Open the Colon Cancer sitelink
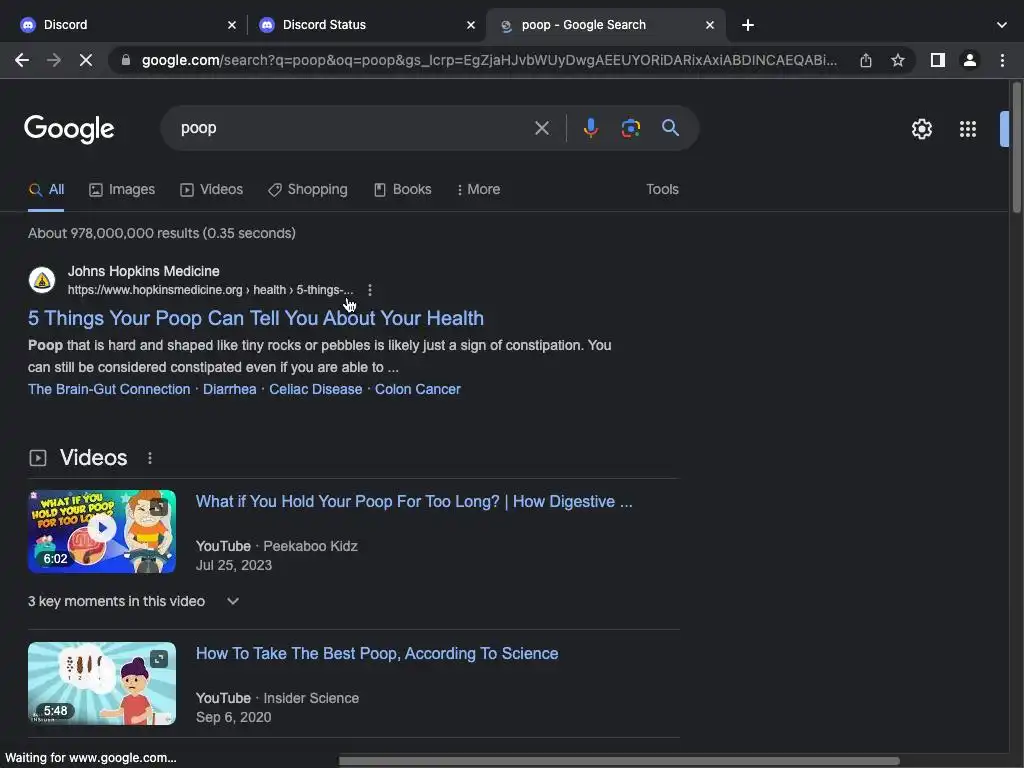Viewport: 1024px width, 768px height. tap(418, 389)
